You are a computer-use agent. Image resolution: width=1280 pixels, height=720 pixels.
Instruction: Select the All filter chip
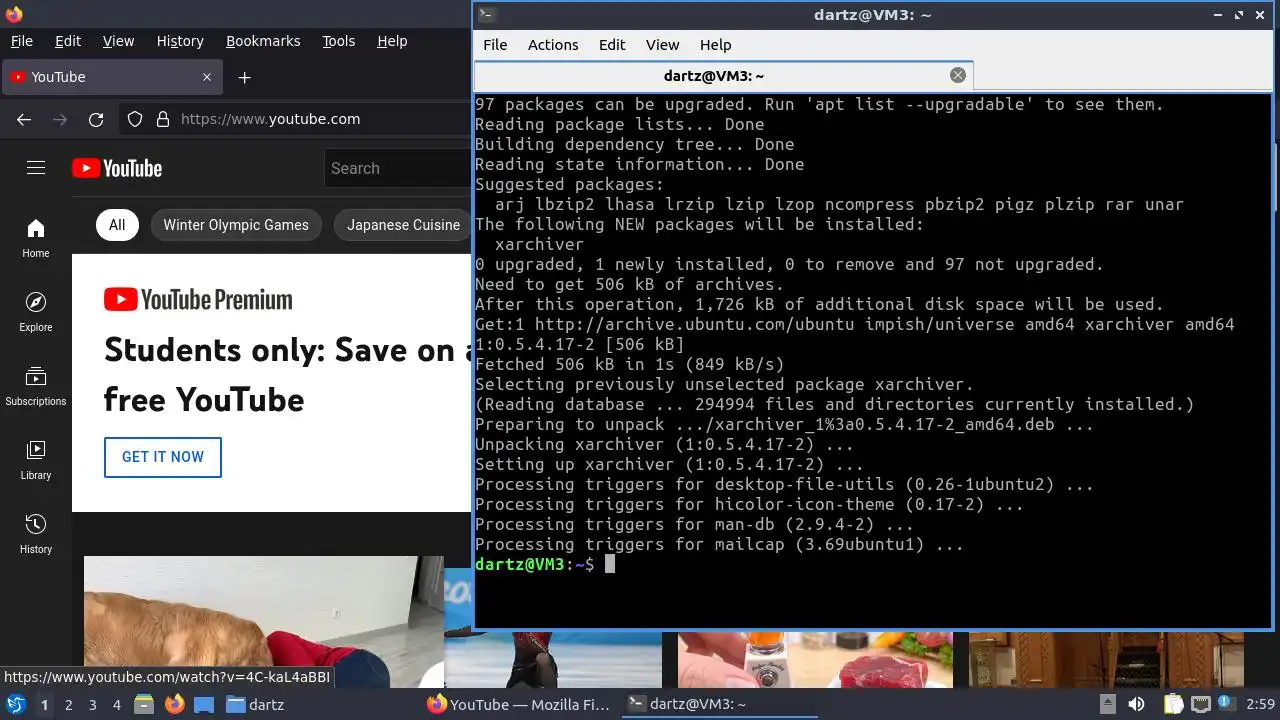click(x=117, y=225)
